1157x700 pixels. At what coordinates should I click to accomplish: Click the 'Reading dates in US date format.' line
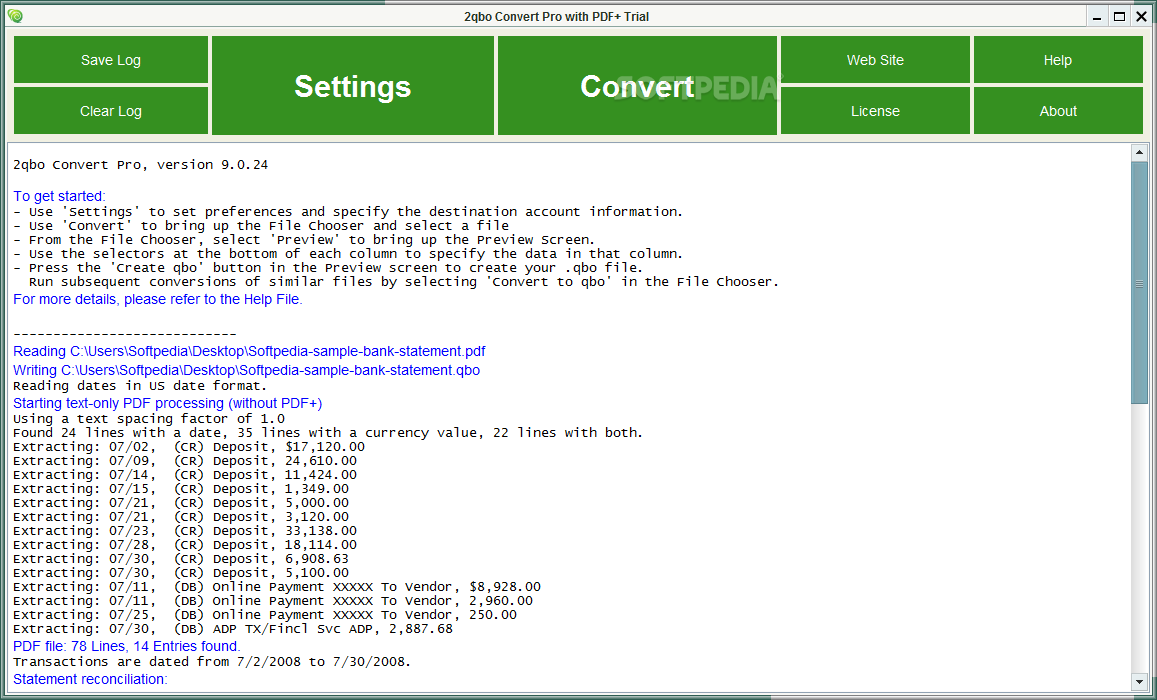click(140, 386)
